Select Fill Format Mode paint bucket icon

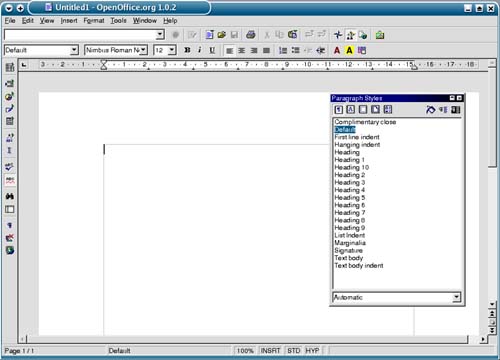point(430,110)
